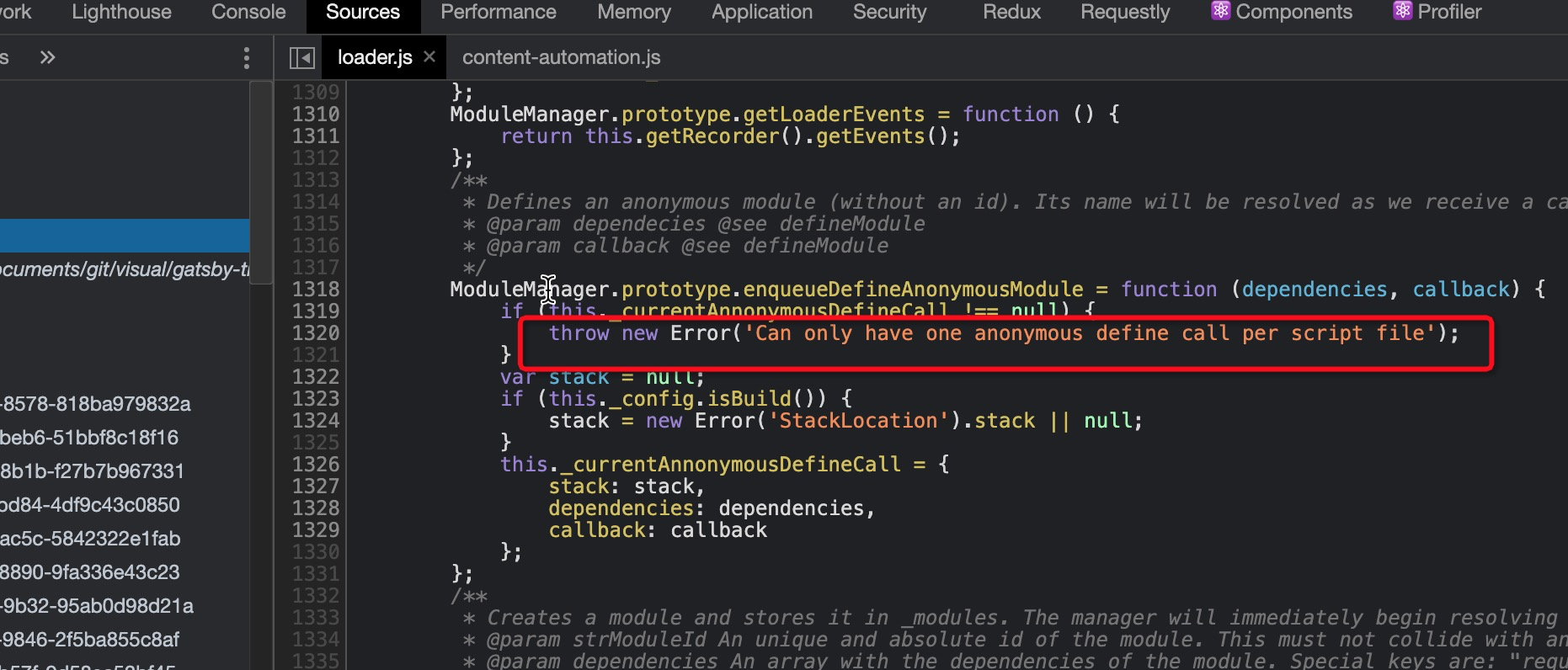This screenshot has height=670, width=1568.
Task: Open the React Components tab
Action: 1282,12
